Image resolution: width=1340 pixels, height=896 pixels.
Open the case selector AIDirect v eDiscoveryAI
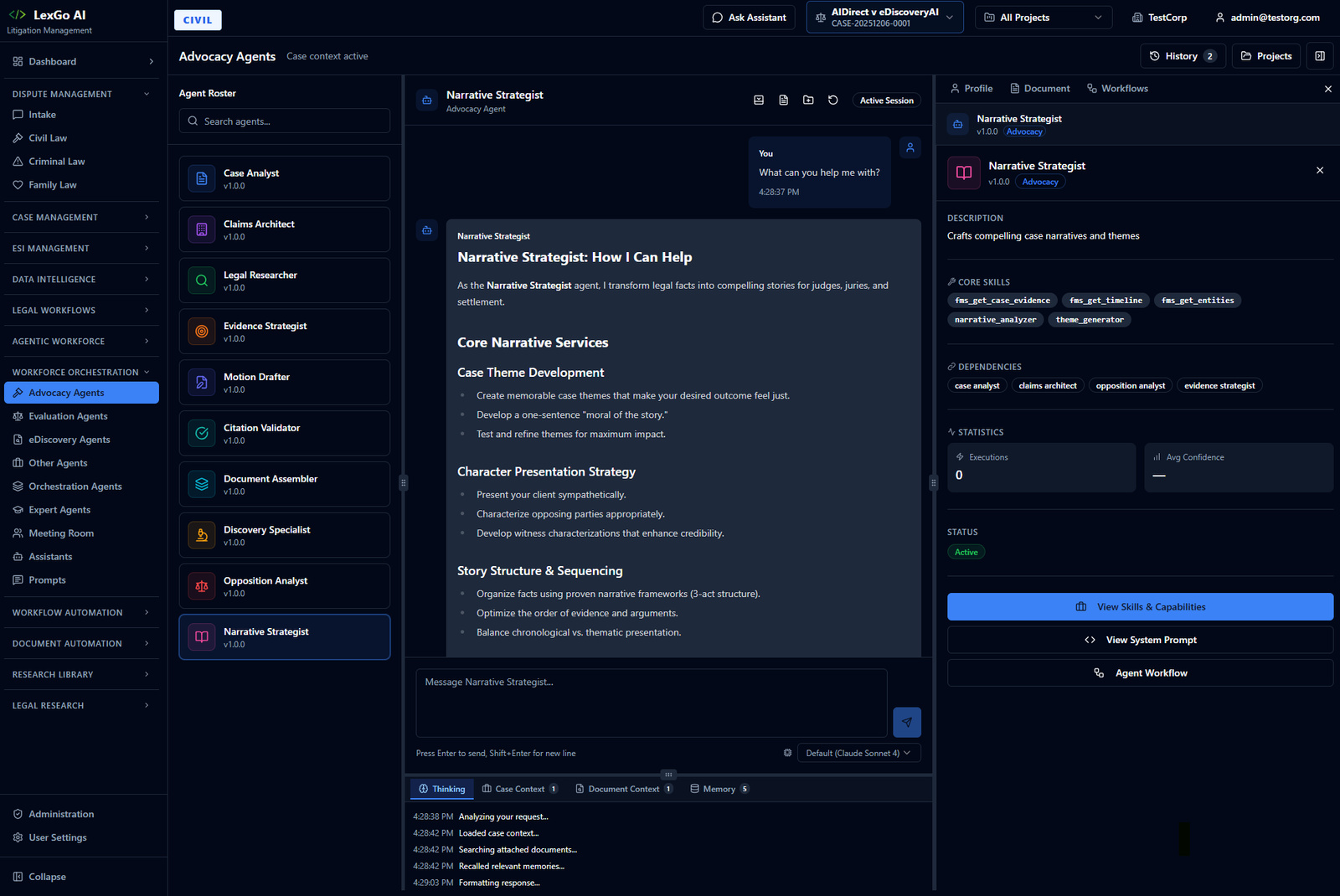tap(884, 18)
